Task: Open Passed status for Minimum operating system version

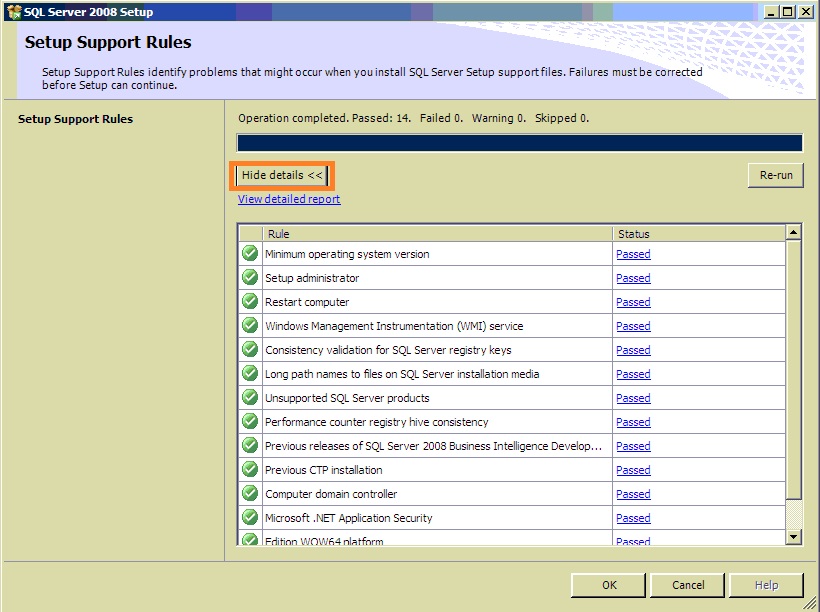Action: 633,254
